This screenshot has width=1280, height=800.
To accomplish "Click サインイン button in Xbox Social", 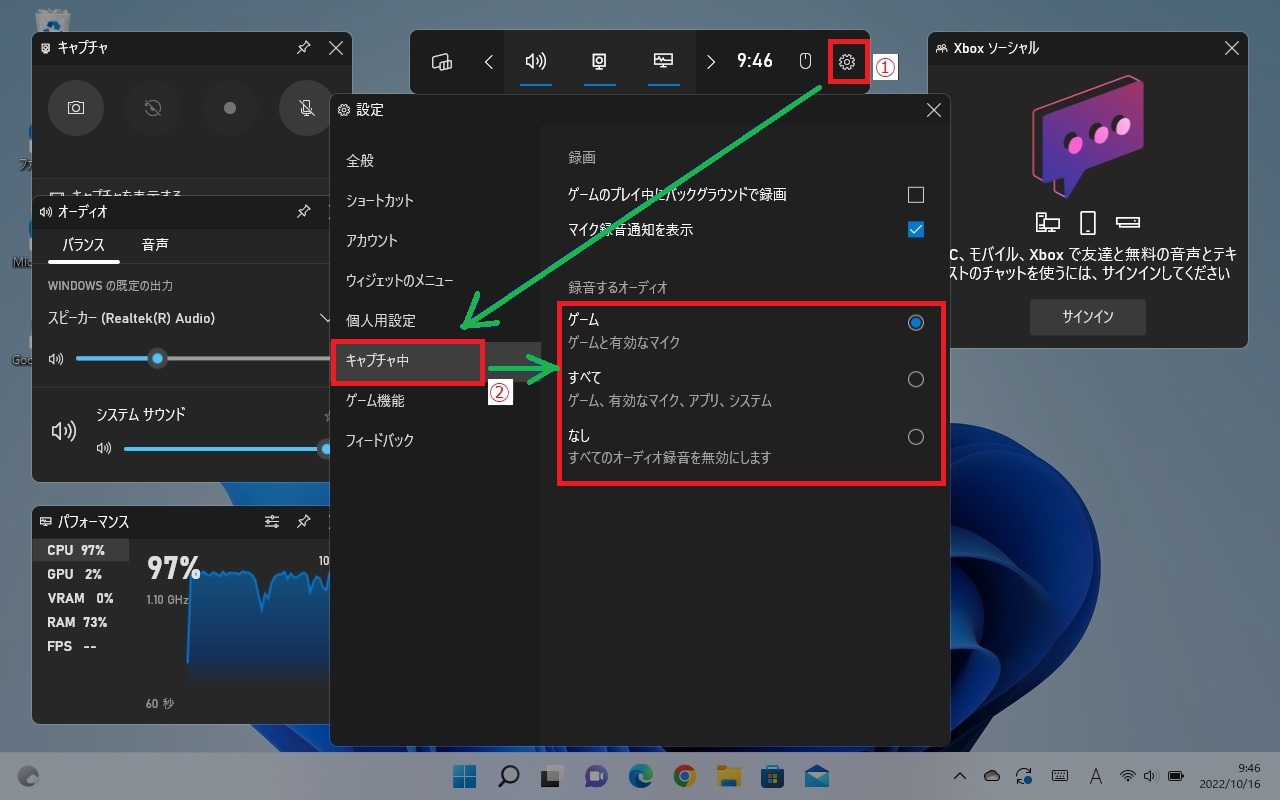I will click(1088, 317).
